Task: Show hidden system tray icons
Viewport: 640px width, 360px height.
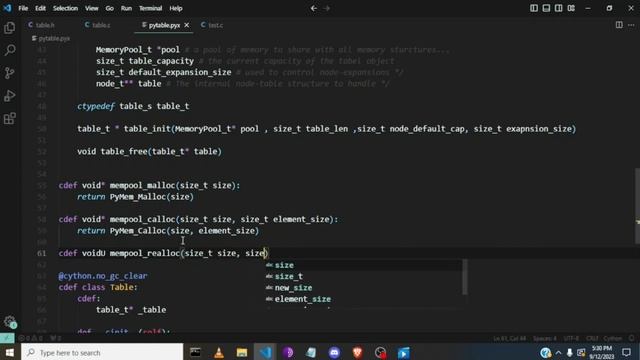Action: pos(558,352)
